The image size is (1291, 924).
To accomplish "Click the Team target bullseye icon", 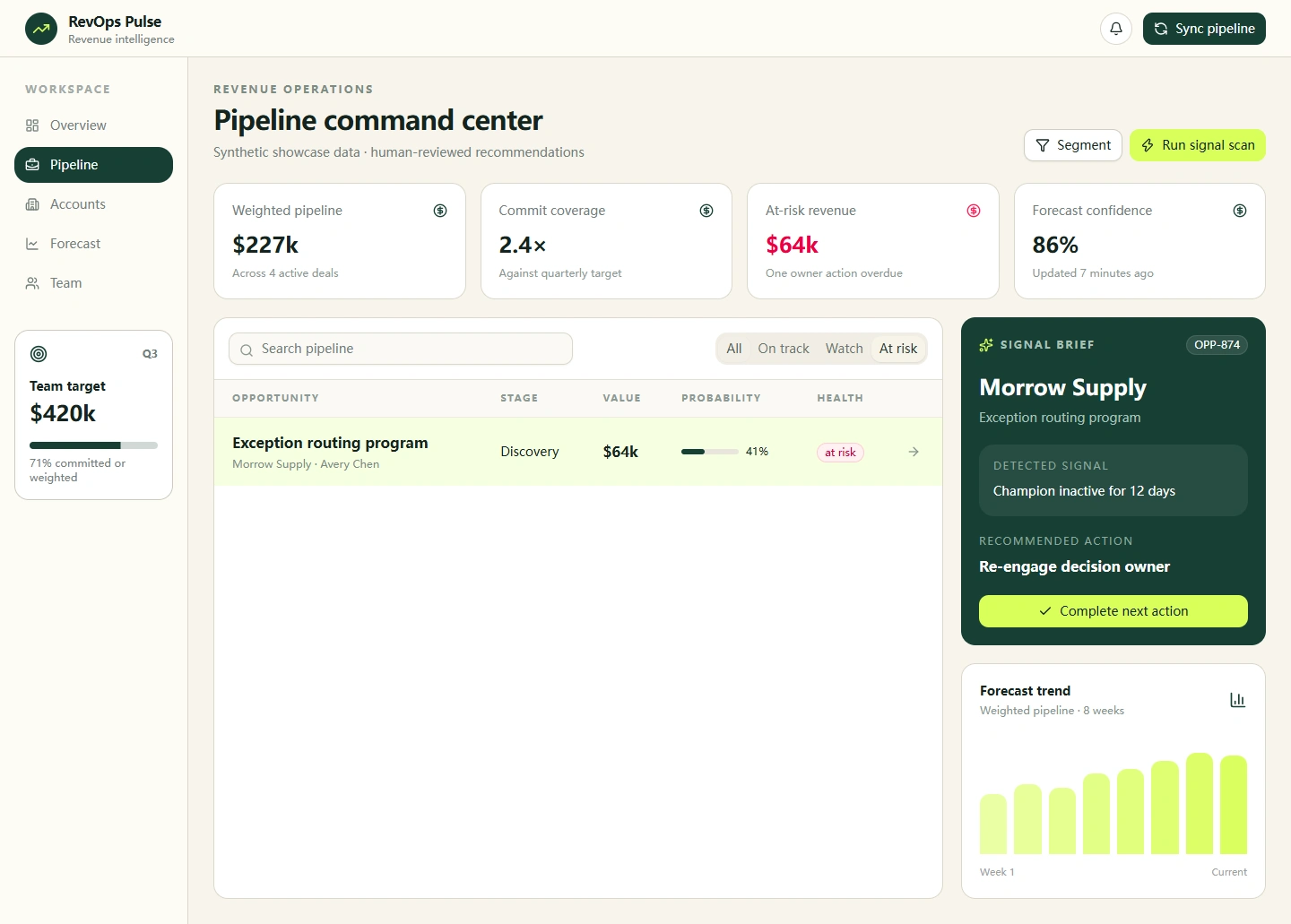I will click(x=39, y=354).
